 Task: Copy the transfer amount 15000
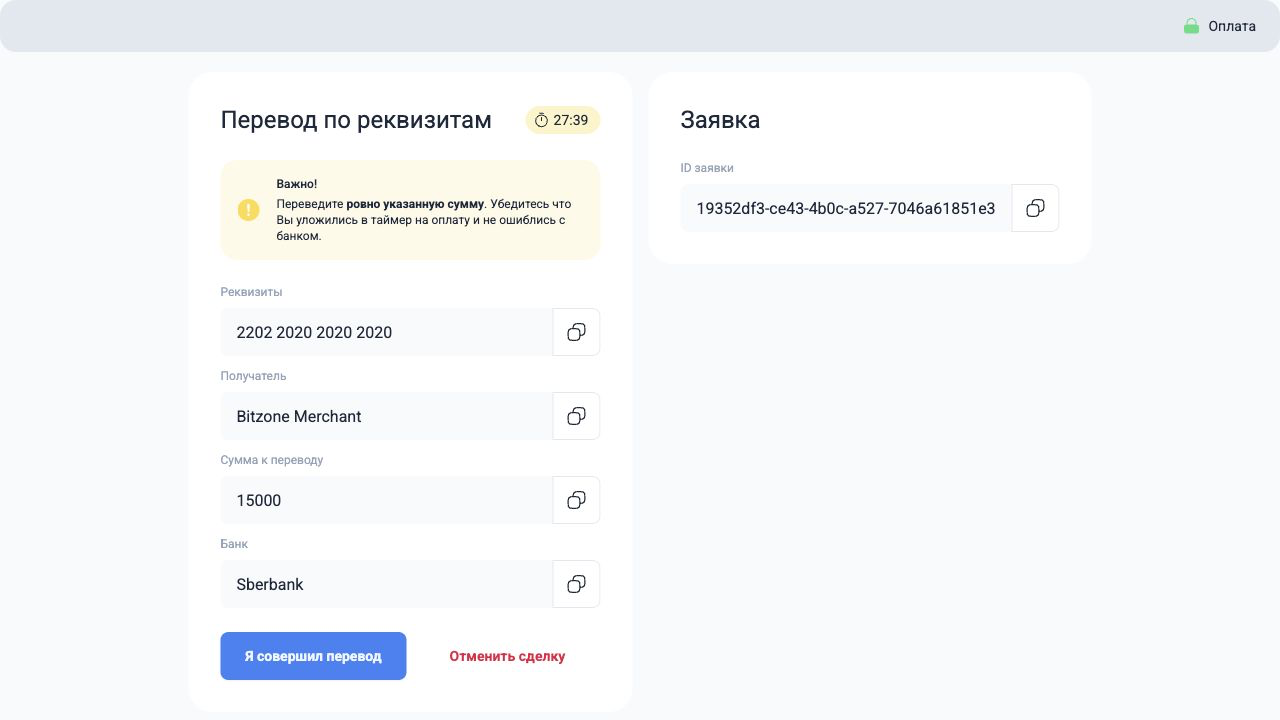(x=576, y=500)
